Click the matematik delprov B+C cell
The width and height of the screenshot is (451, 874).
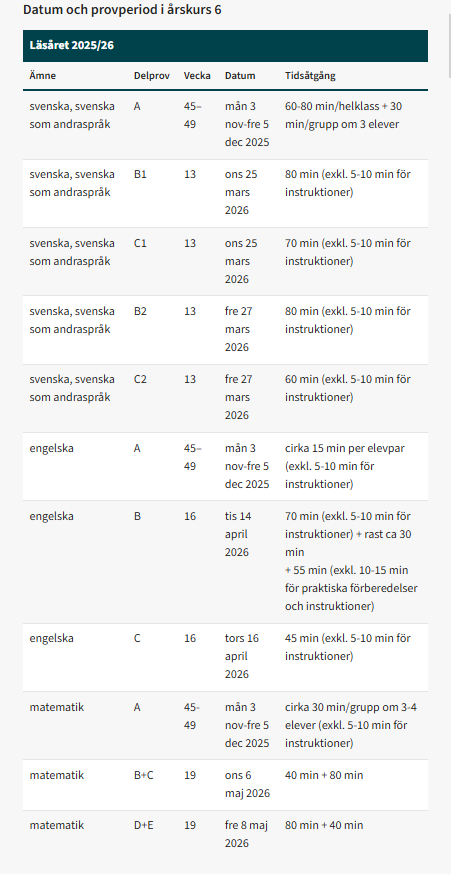click(144, 775)
